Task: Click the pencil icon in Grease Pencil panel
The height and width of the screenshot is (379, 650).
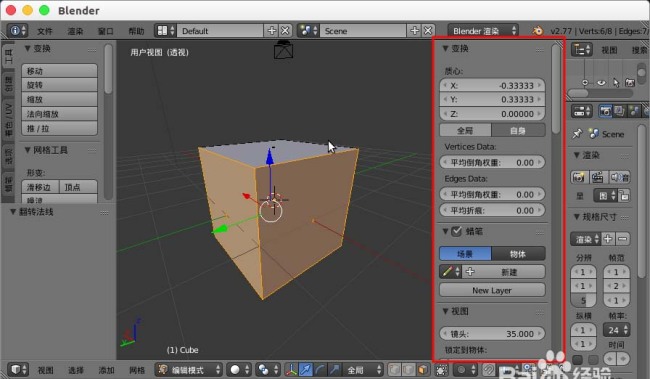Action: tap(450, 272)
